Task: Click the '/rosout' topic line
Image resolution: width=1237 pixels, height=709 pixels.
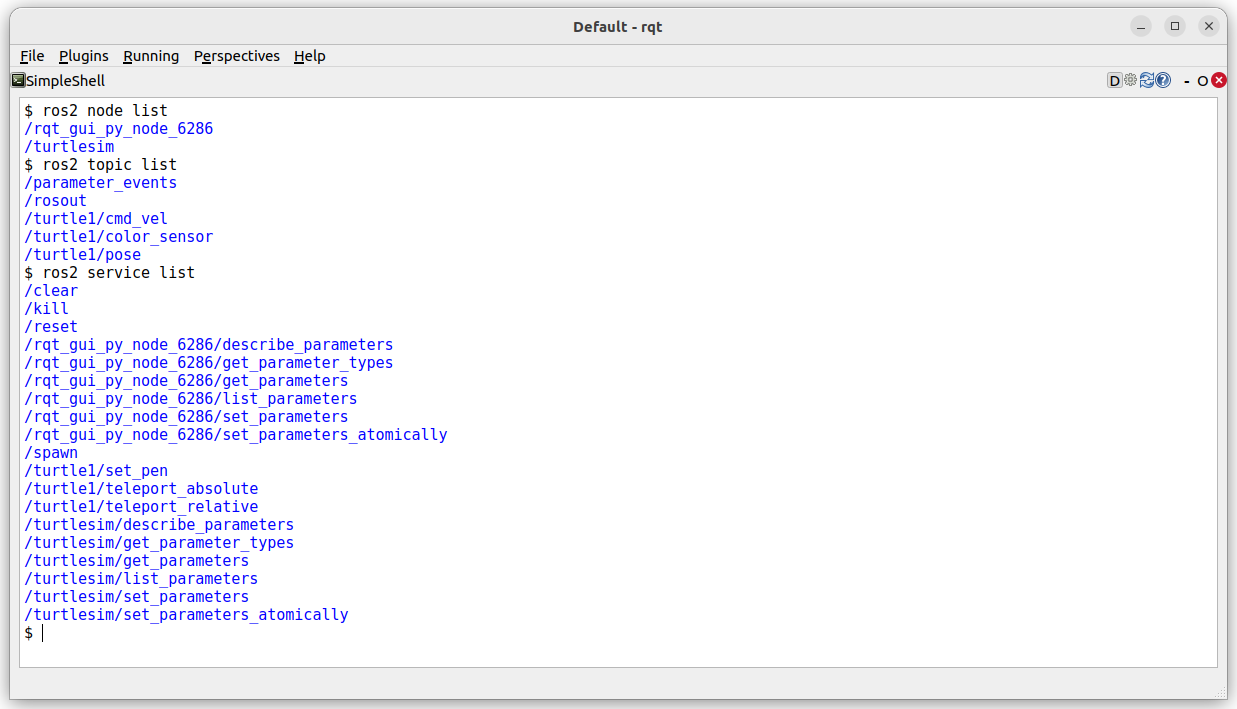Action: click(56, 200)
